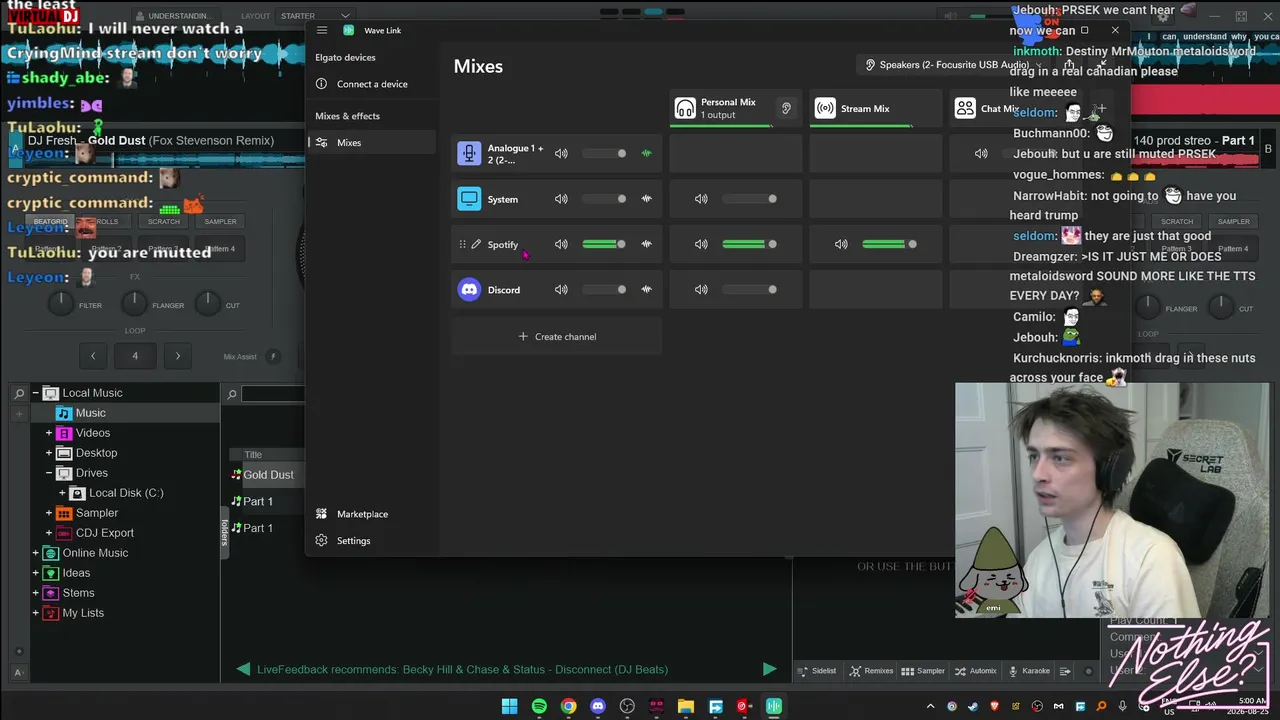
Task: Collapse the Drives folder
Action: tap(48, 473)
